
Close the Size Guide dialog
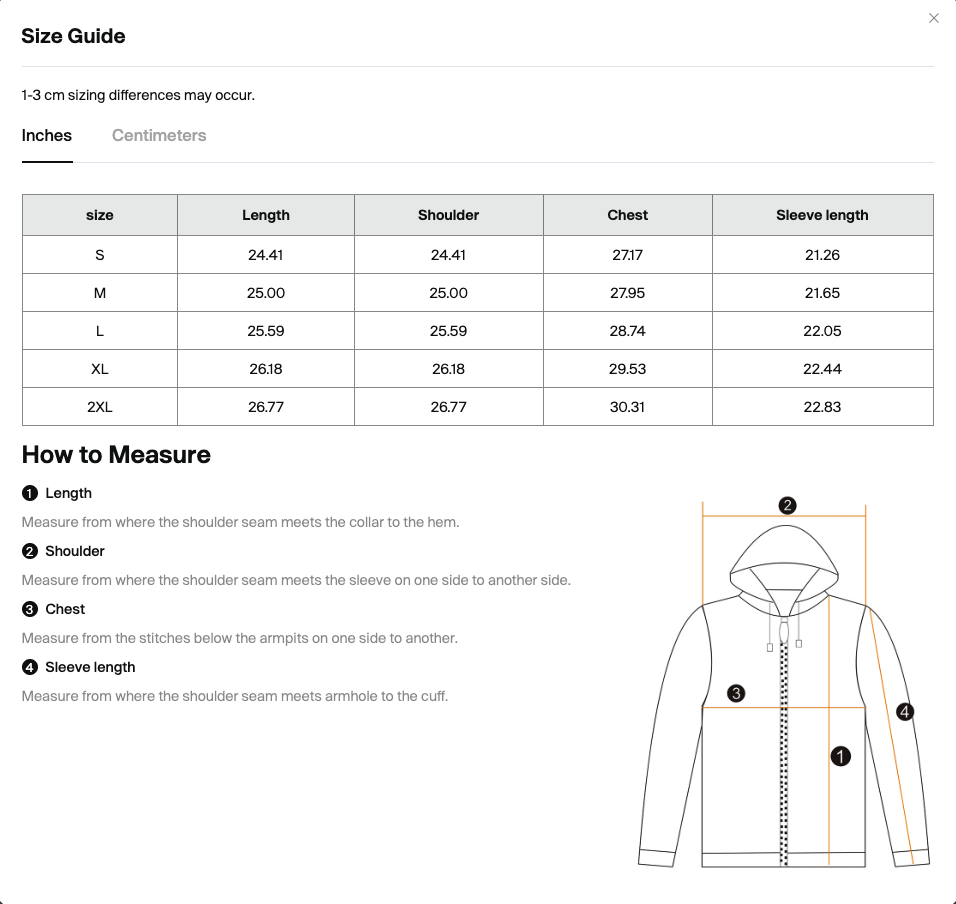(x=933, y=18)
